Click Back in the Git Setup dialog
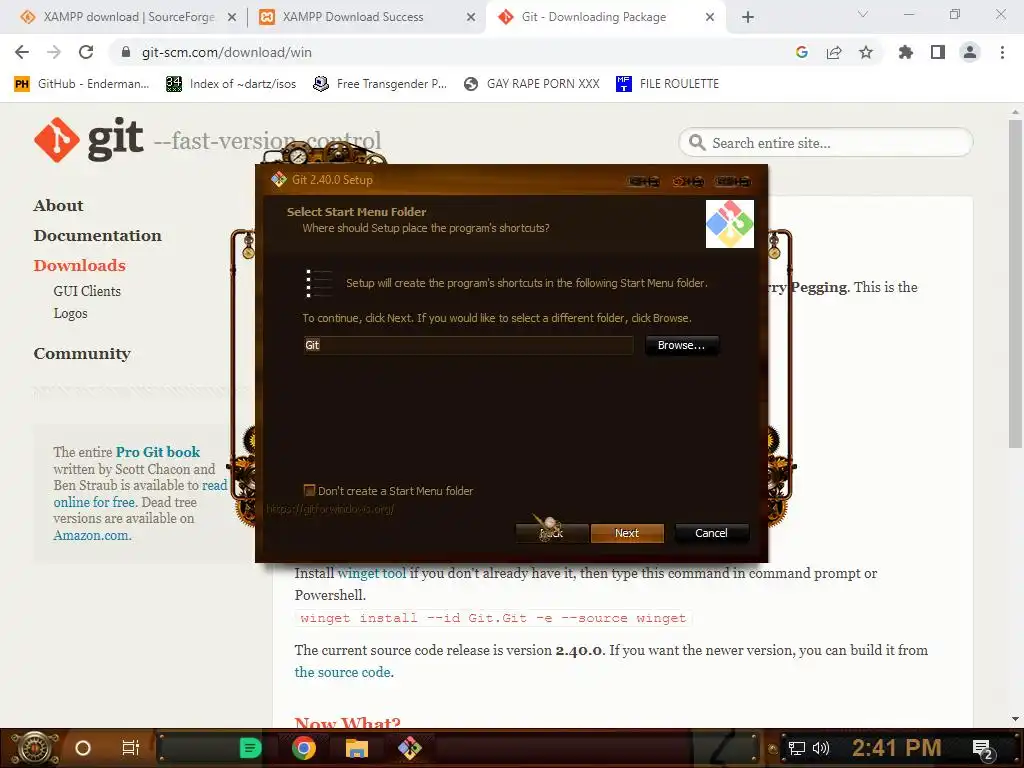The height and width of the screenshot is (768, 1024). tap(552, 533)
